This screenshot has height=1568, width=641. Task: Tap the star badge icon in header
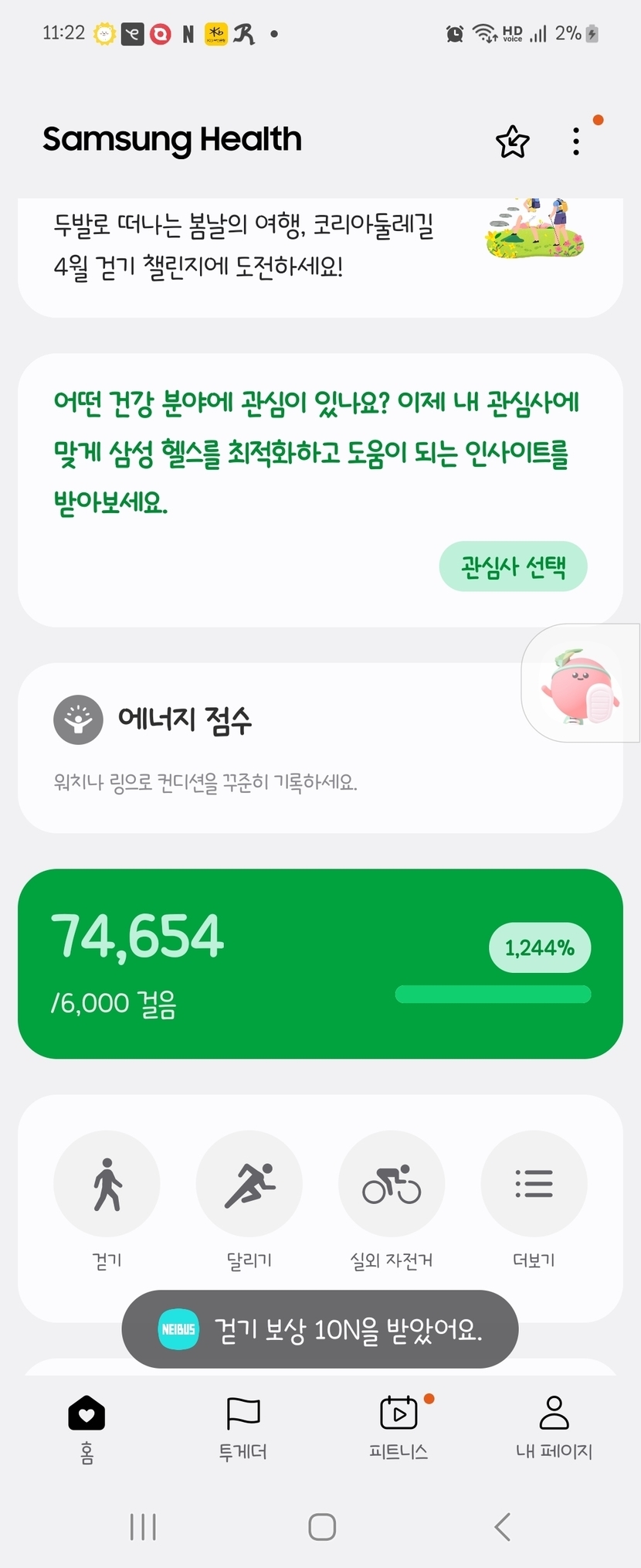(512, 142)
